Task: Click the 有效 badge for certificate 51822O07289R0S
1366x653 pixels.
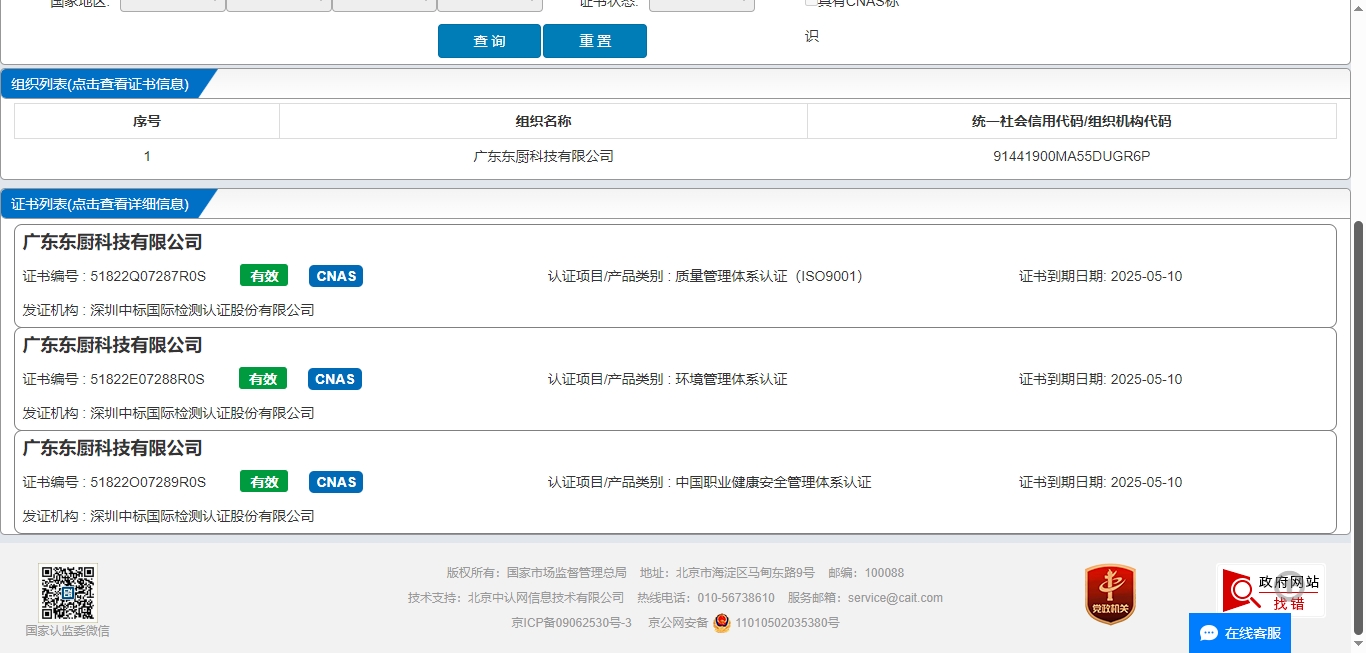Action: coord(264,482)
